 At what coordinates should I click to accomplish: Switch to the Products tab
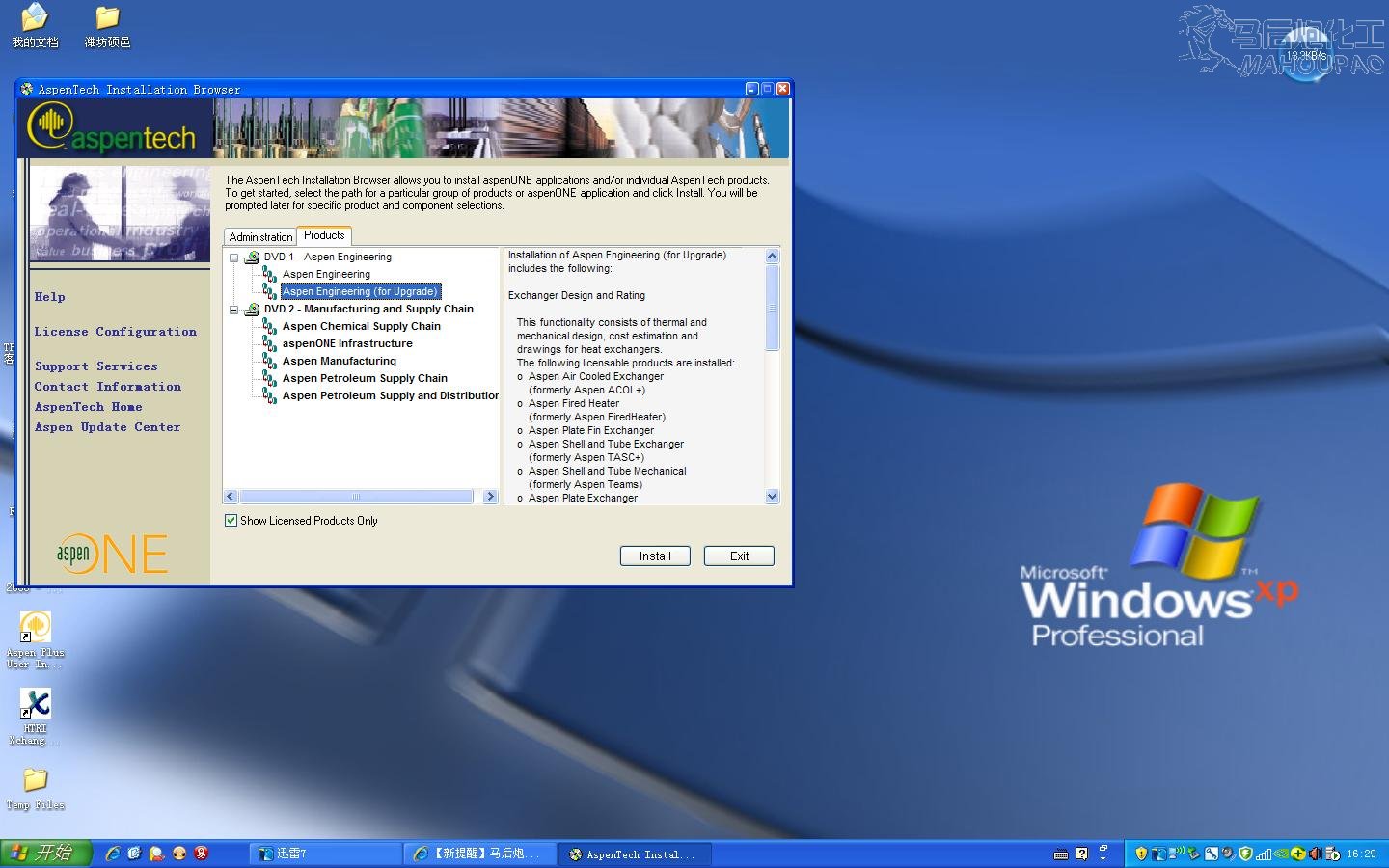coord(324,235)
